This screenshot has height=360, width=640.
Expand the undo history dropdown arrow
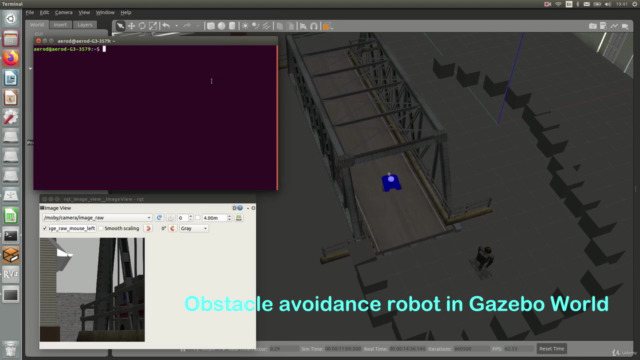[x=176, y=26]
